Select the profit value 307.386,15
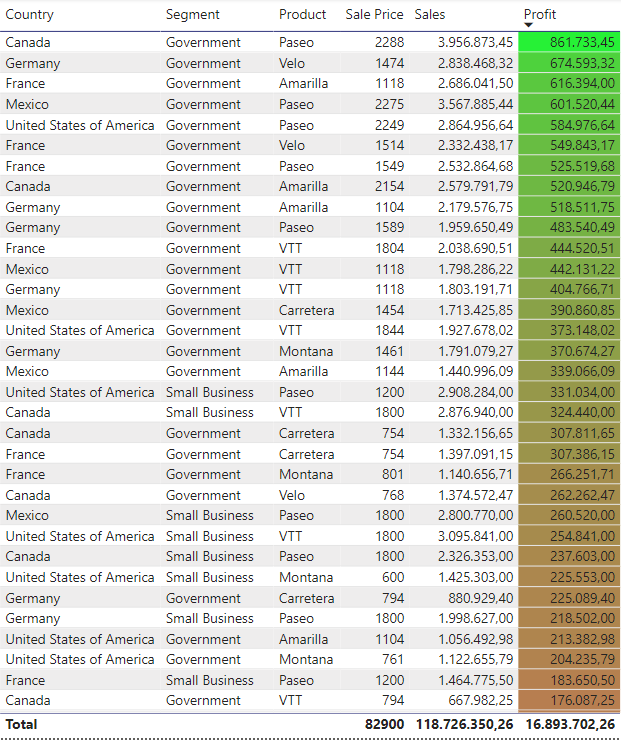This screenshot has width=621, height=742. click(x=582, y=454)
